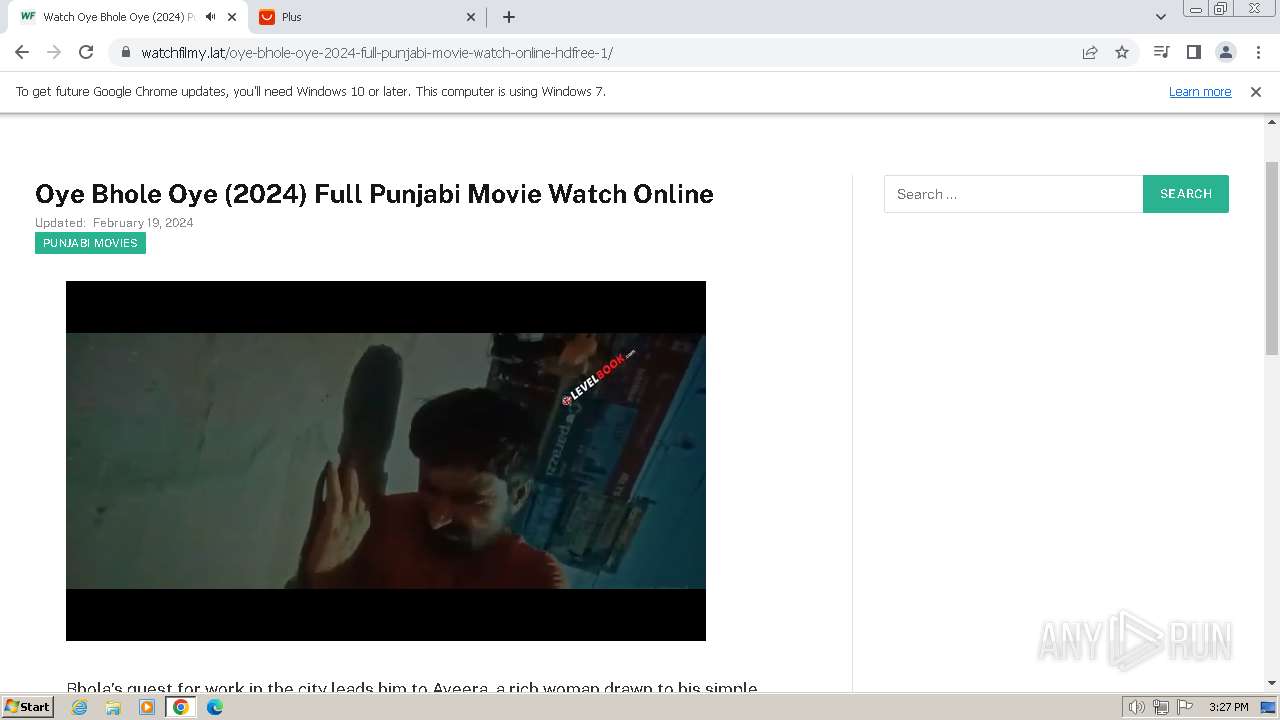Mute the Watch Oye Bhole Oye tab

(210, 17)
